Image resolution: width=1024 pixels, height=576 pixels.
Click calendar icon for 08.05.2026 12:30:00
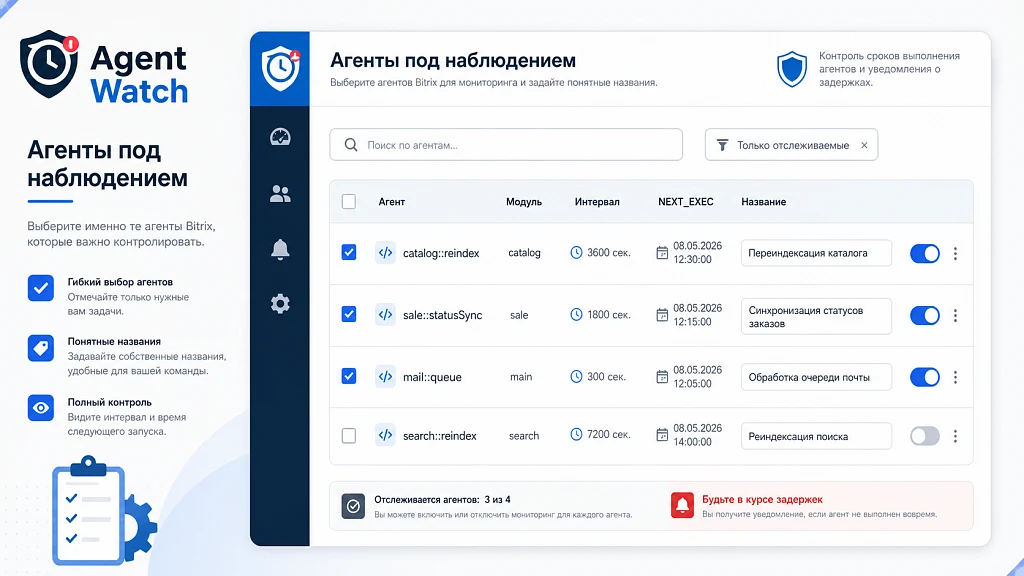pyautogui.click(x=662, y=253)
